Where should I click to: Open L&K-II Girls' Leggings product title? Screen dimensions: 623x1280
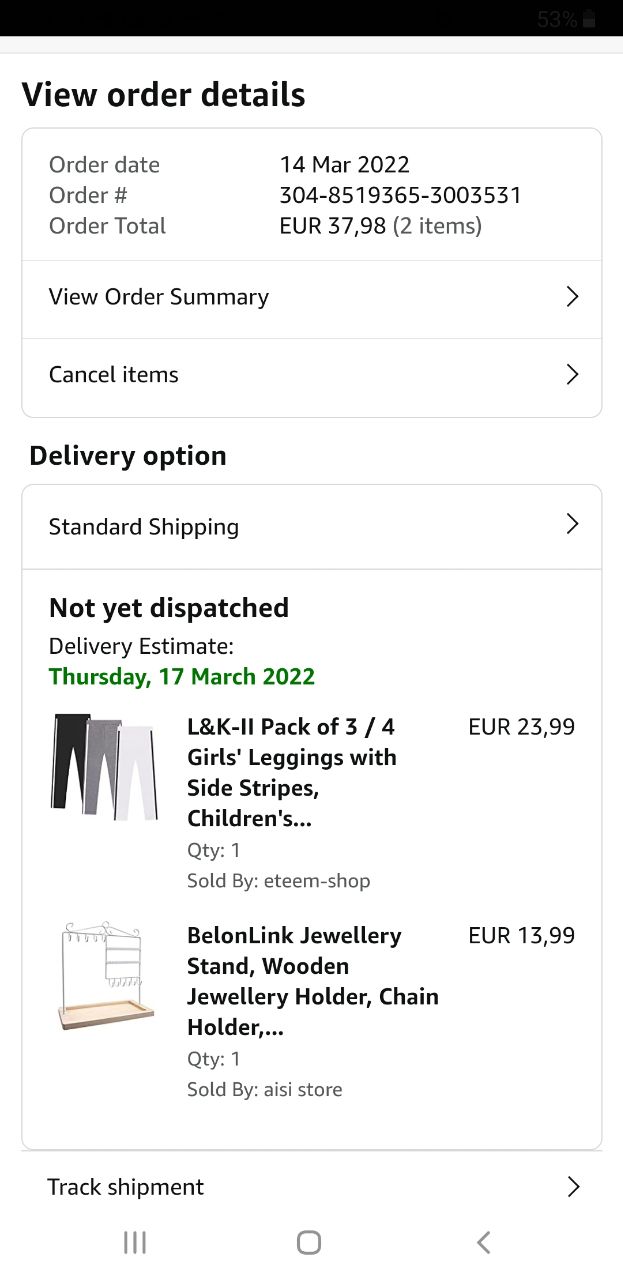(x=291, y=772)
